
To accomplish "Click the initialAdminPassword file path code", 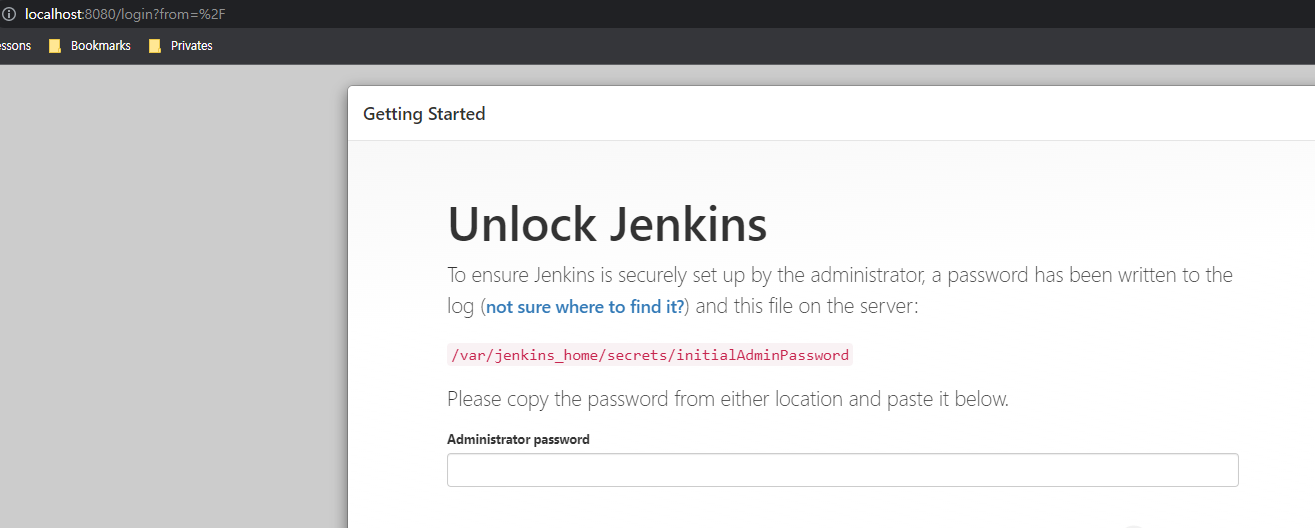I will tap(649, 355).
